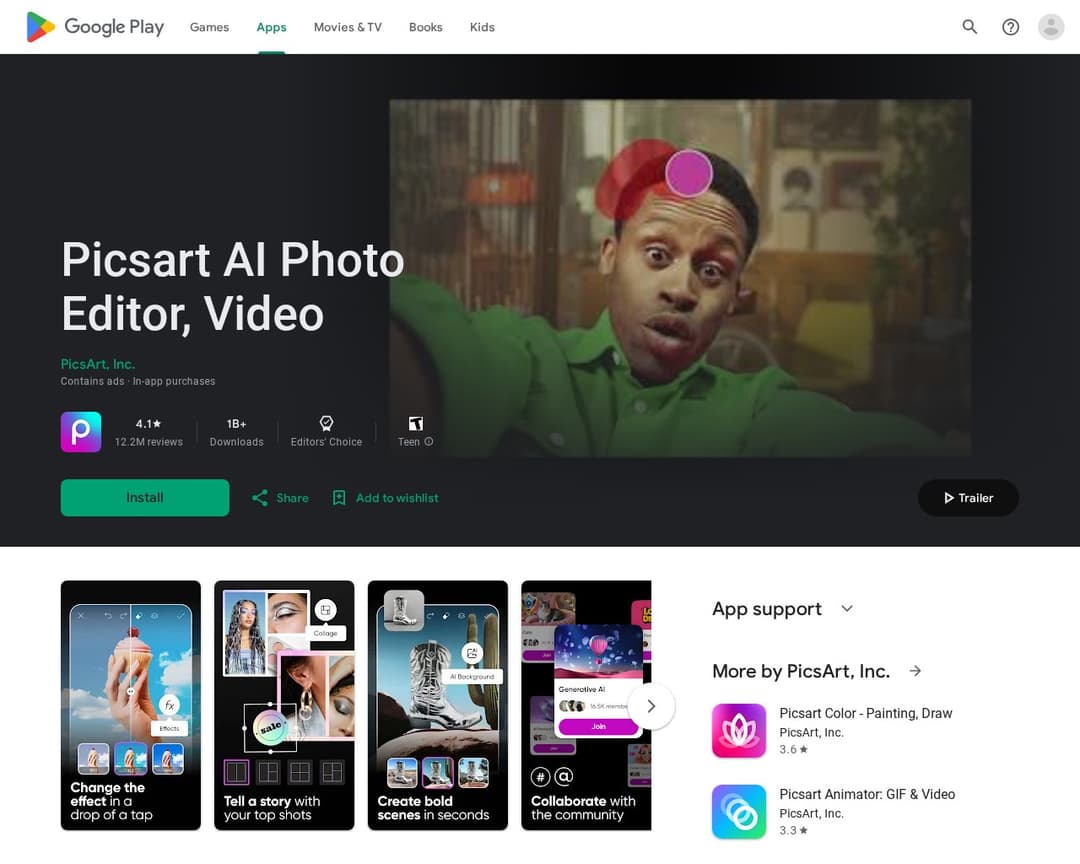Open the help center question mark icon

point(1010,27)
